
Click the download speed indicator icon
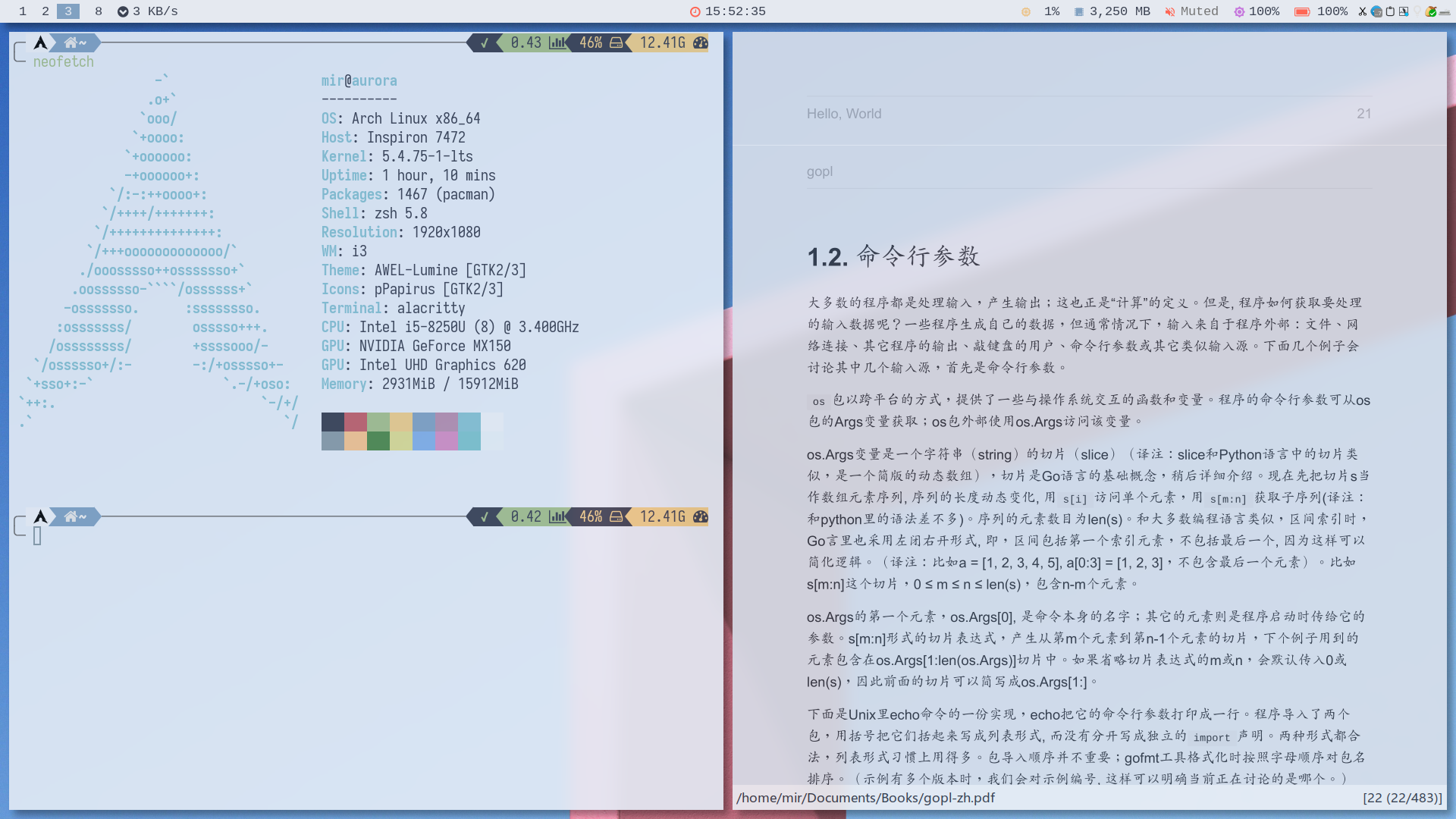(123, 11)
